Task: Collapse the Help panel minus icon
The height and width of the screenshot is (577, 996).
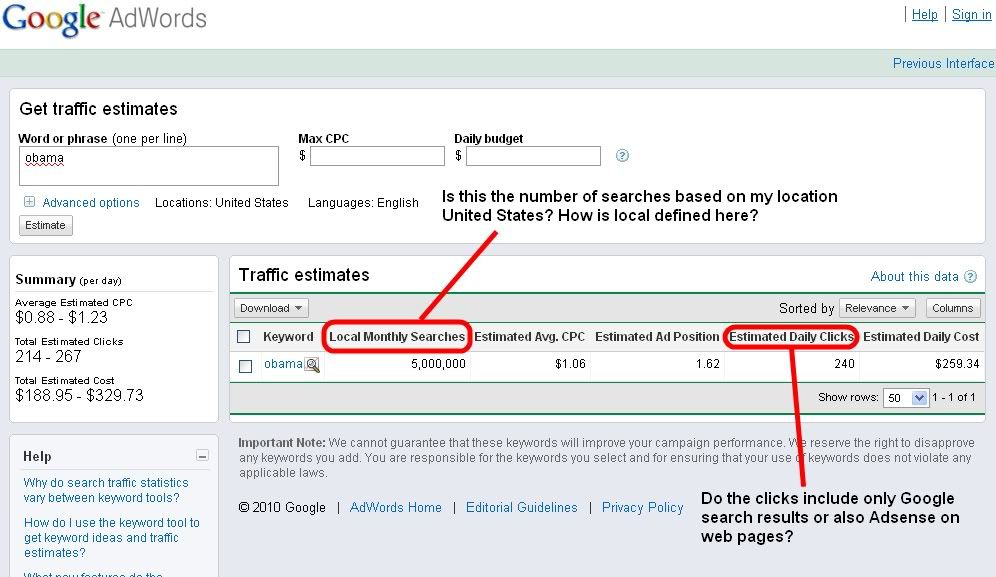Action: (x=202, y=456)
